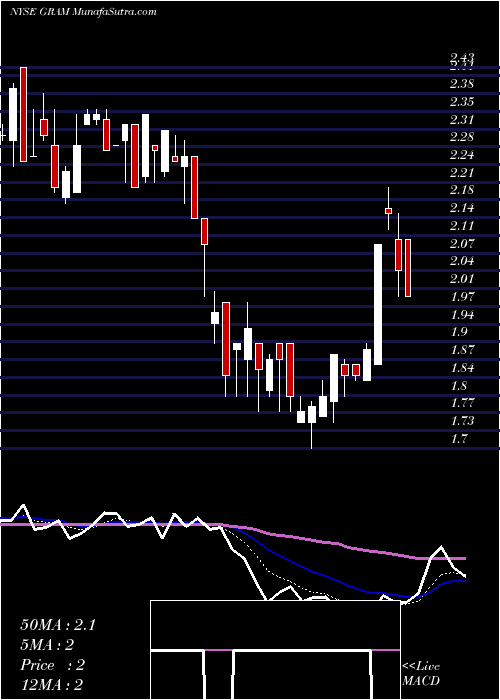Click the 1.73 price axis label

pyautogui.click(x=462, y=421)
